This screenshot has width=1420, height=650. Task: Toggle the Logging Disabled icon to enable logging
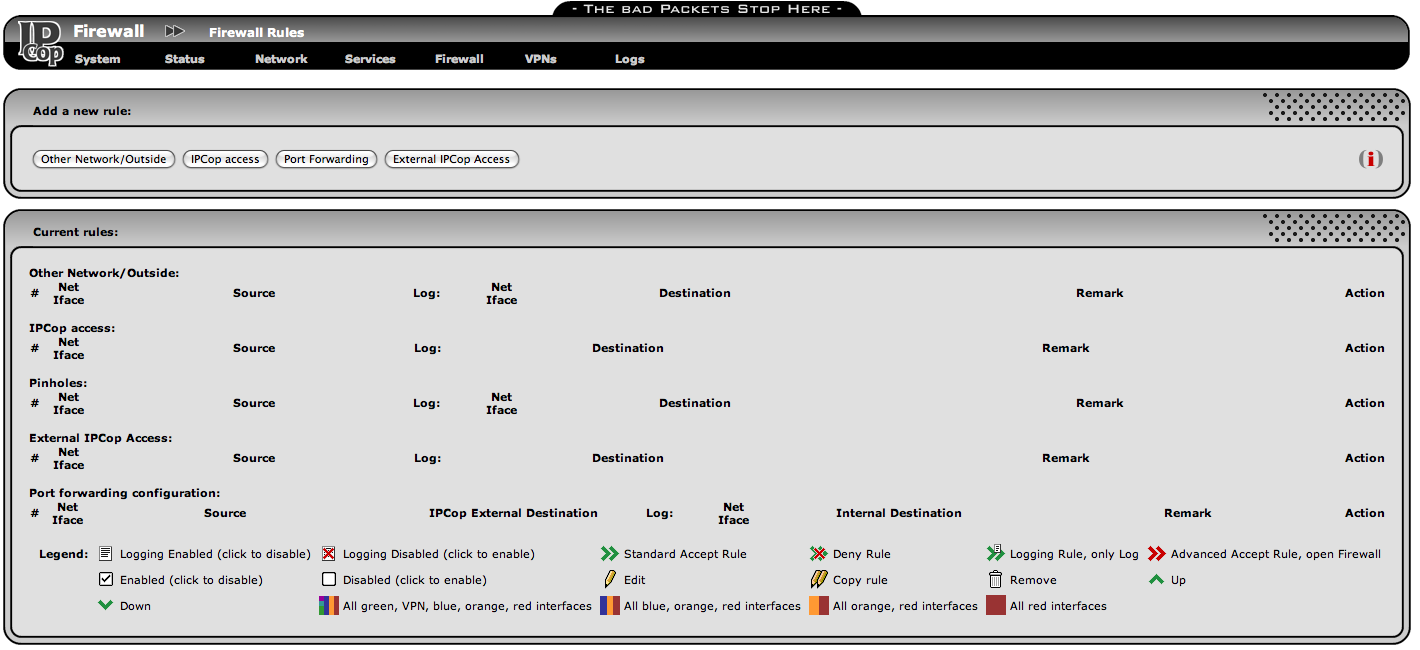coord(330,553)
